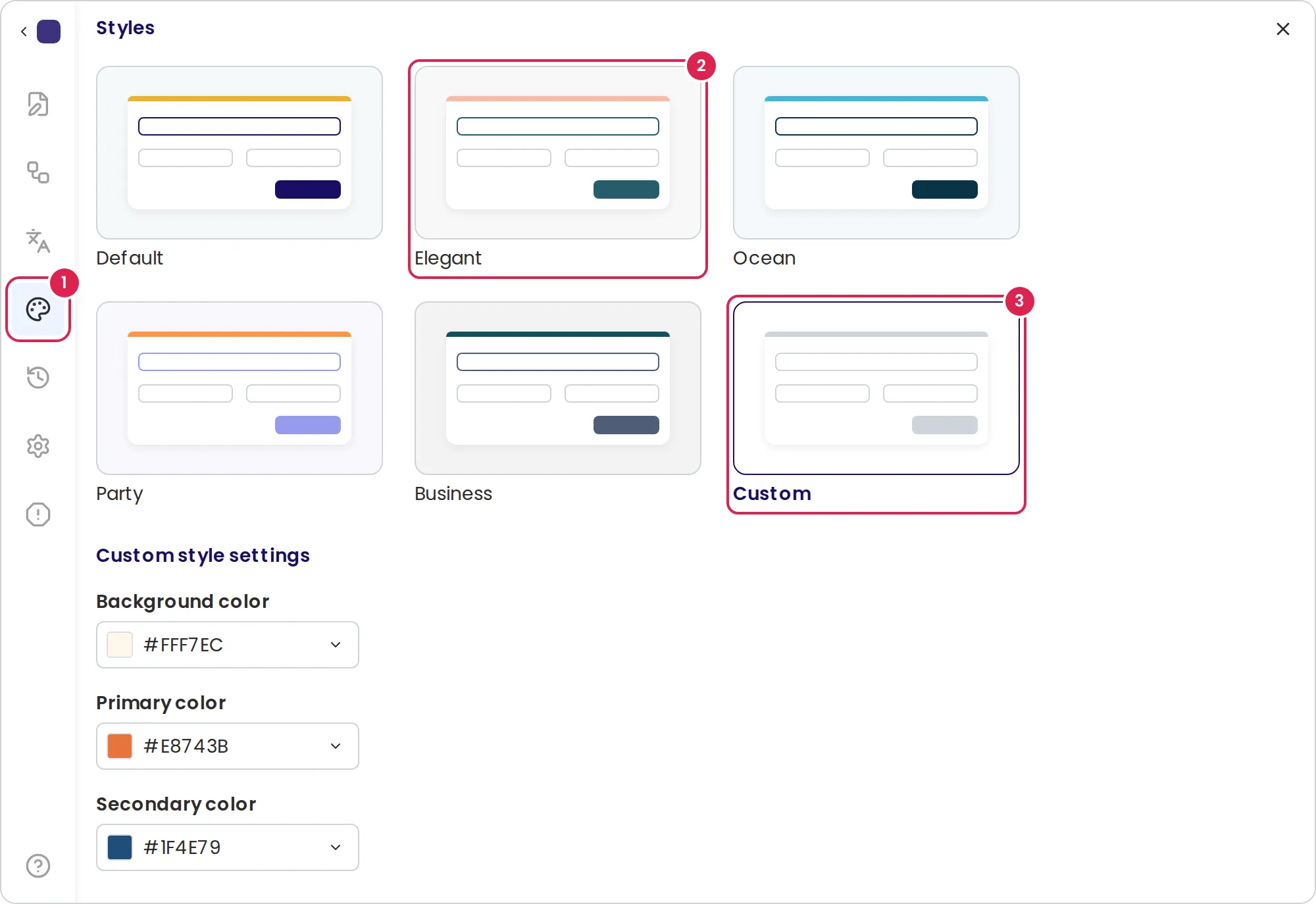The height and width of the screenshot is (904, 1316).
Task: Click the Ocean style label
Action: (x=765, y=258)
